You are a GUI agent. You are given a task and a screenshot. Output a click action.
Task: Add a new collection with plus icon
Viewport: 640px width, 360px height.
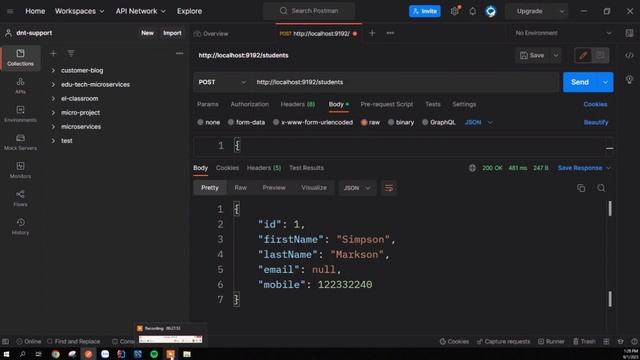pyautogui.click(x=53, y=53)
